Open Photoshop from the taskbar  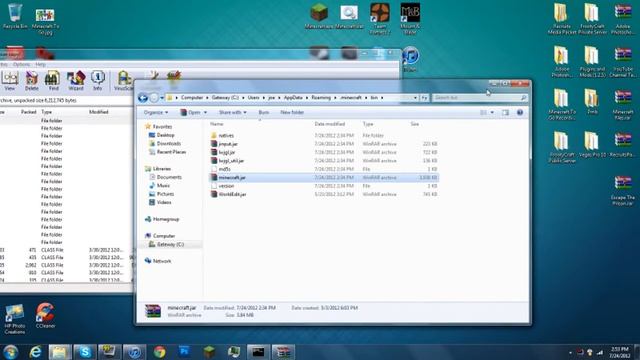point(184,352)
